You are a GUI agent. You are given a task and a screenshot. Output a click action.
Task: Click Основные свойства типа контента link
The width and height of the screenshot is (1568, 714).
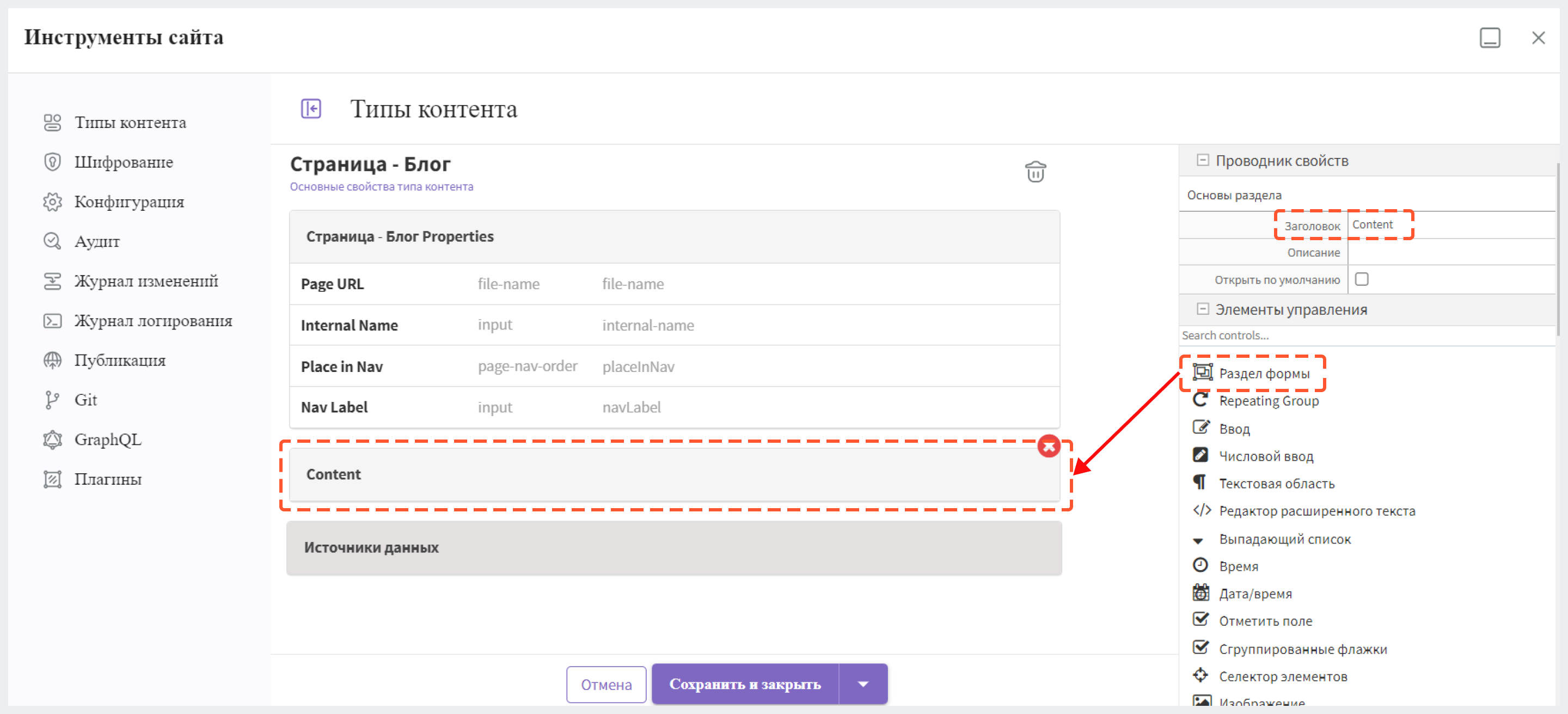(x=381, y=186)
